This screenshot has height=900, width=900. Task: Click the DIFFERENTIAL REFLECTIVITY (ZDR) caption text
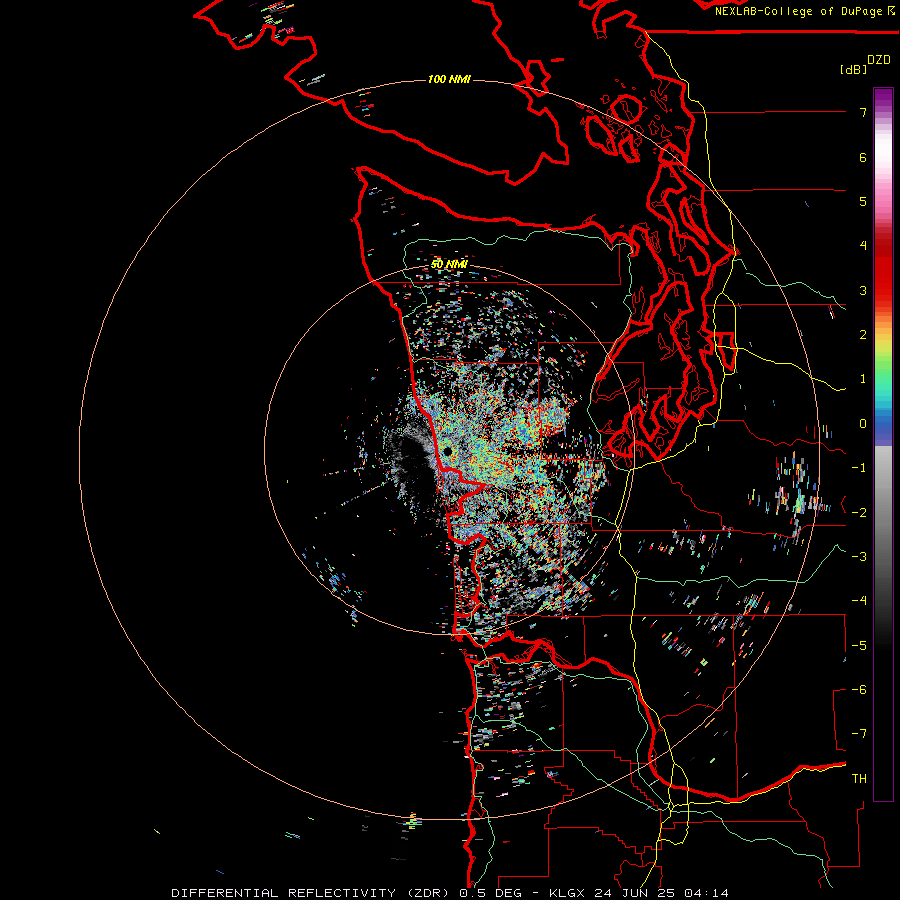click(309, 893)
